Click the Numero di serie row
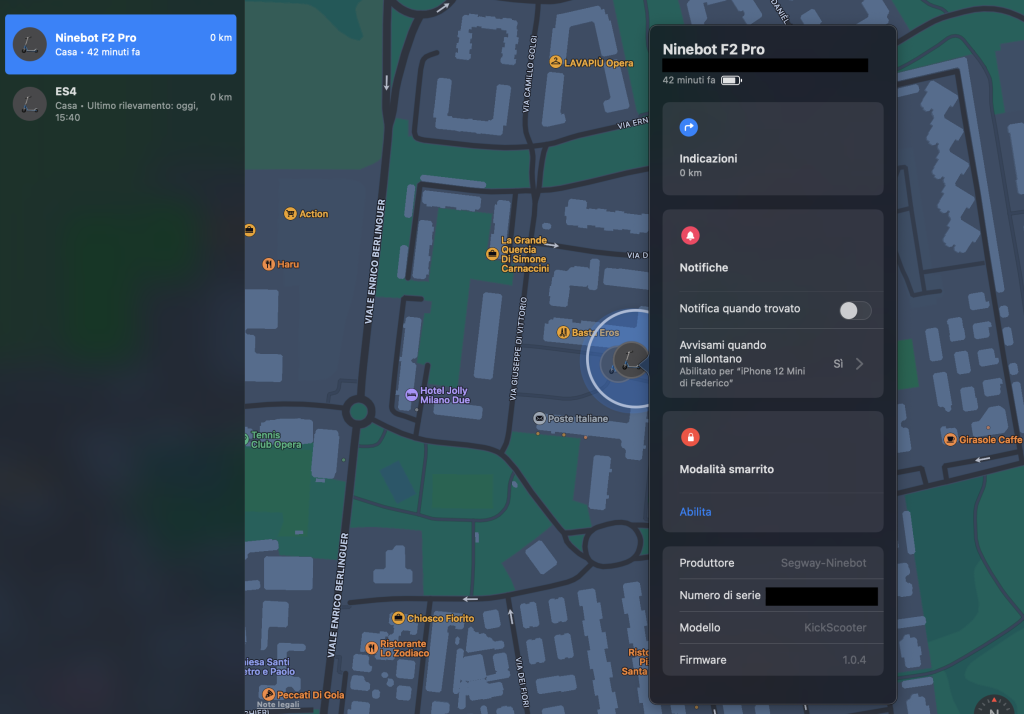This screenshot has height=714, width=1024. pos(773,595)
